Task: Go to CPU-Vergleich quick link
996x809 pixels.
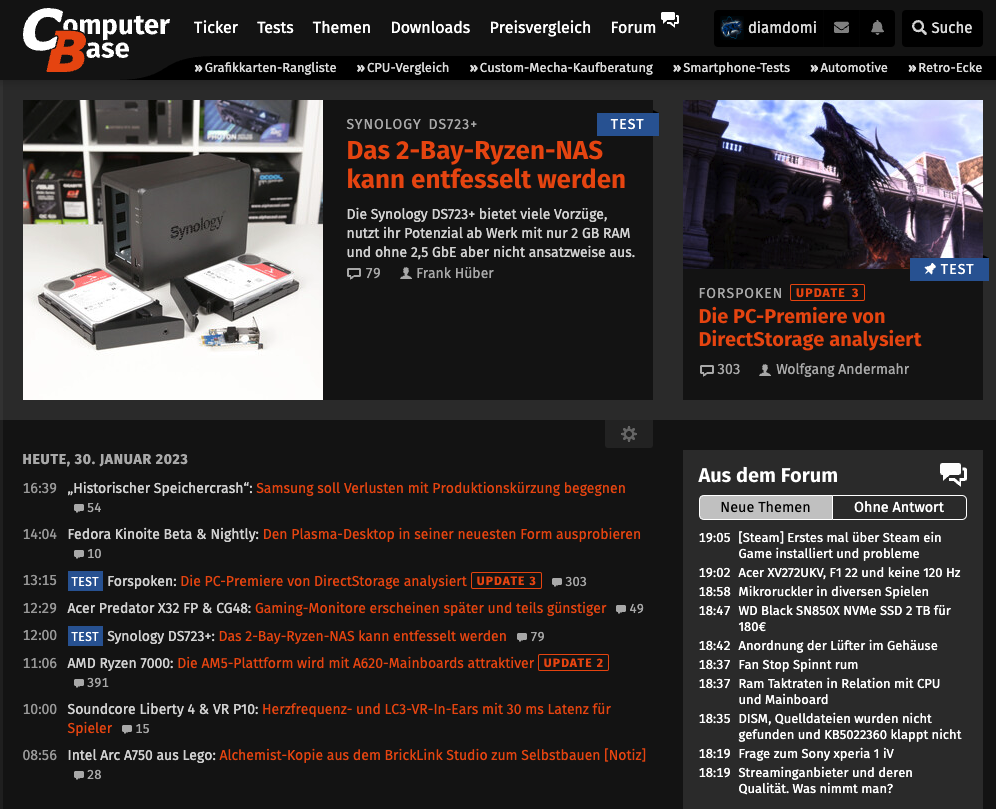Action: pyautogui.click(x=403, y=68)
